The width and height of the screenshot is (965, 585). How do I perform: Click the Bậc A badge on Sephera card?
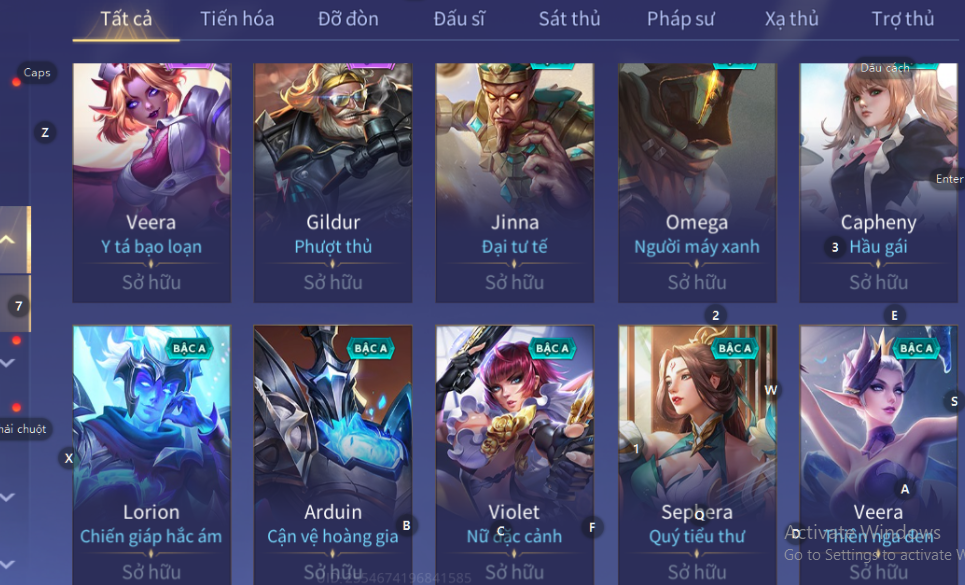coord(734,349)
